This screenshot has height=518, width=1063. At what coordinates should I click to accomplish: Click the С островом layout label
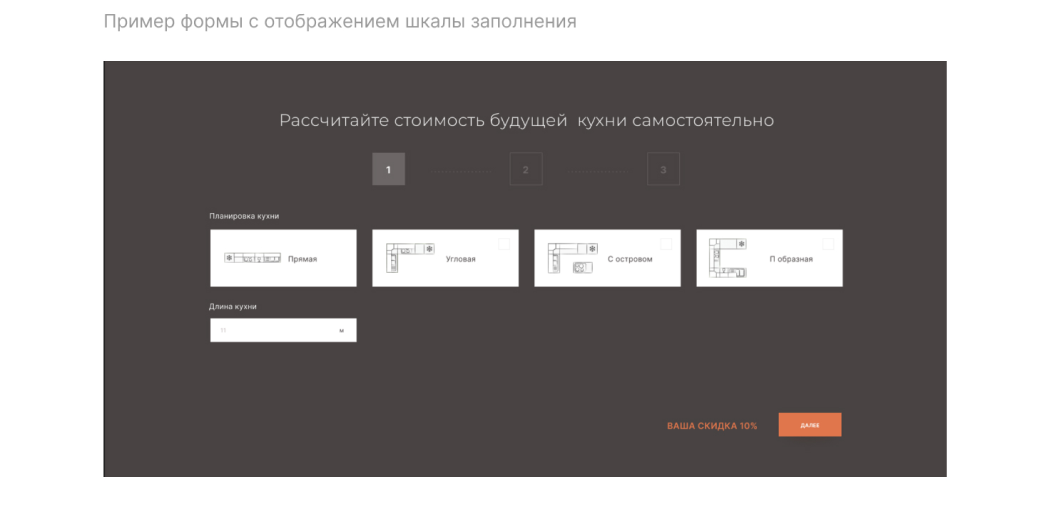point(630,259)
